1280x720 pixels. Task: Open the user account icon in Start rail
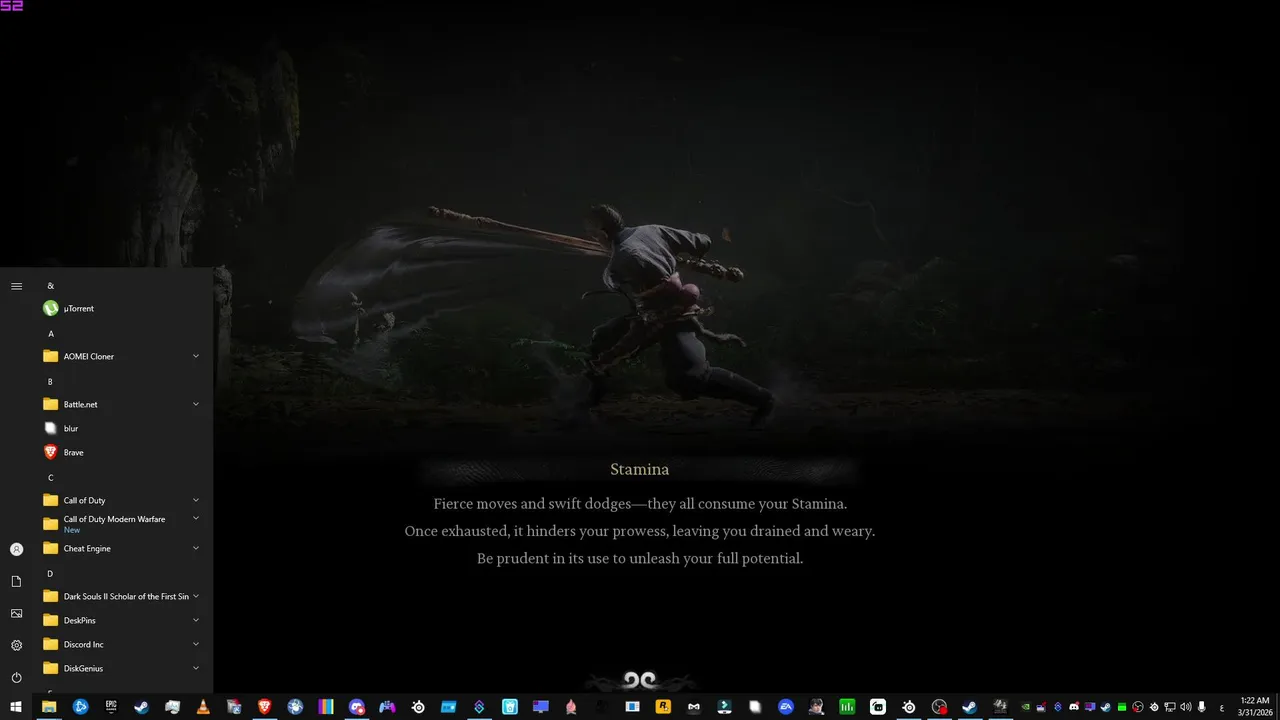16,549
